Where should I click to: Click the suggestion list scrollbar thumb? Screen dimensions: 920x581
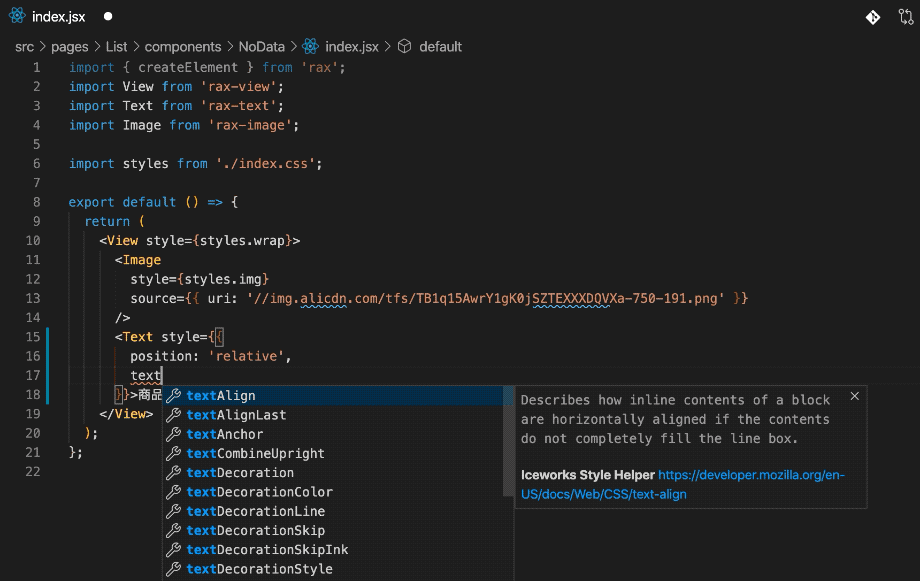[508, 441]
